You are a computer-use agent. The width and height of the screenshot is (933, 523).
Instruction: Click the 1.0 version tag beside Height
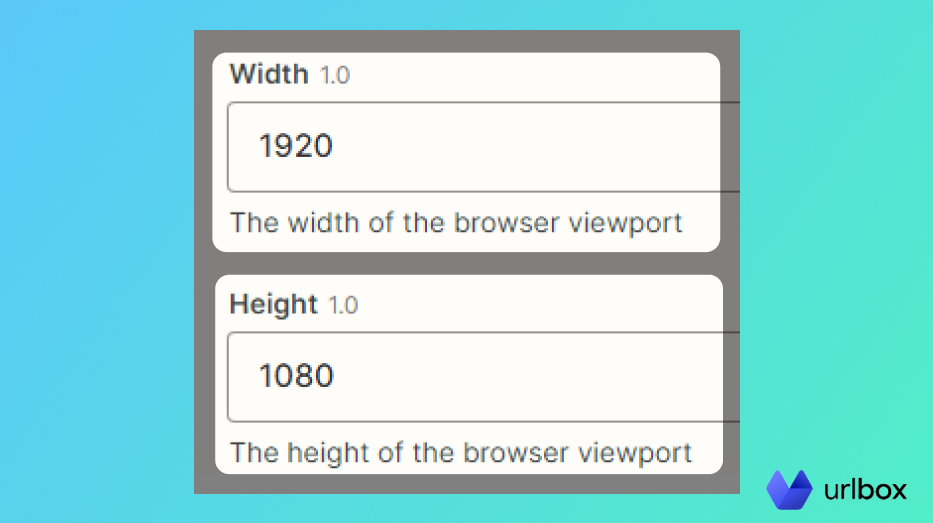coord(343,305)
